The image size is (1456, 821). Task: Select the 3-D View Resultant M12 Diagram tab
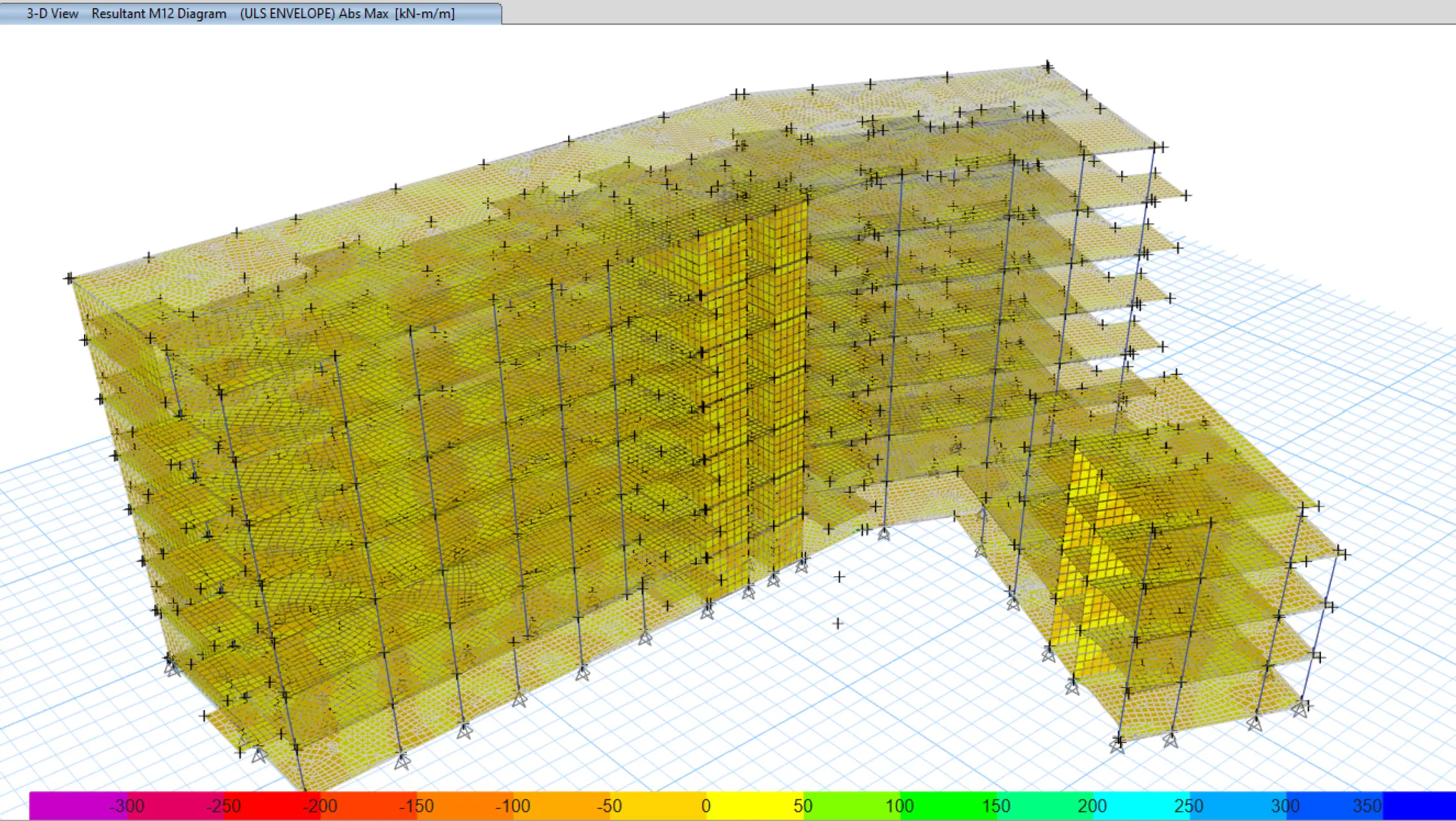250,13
